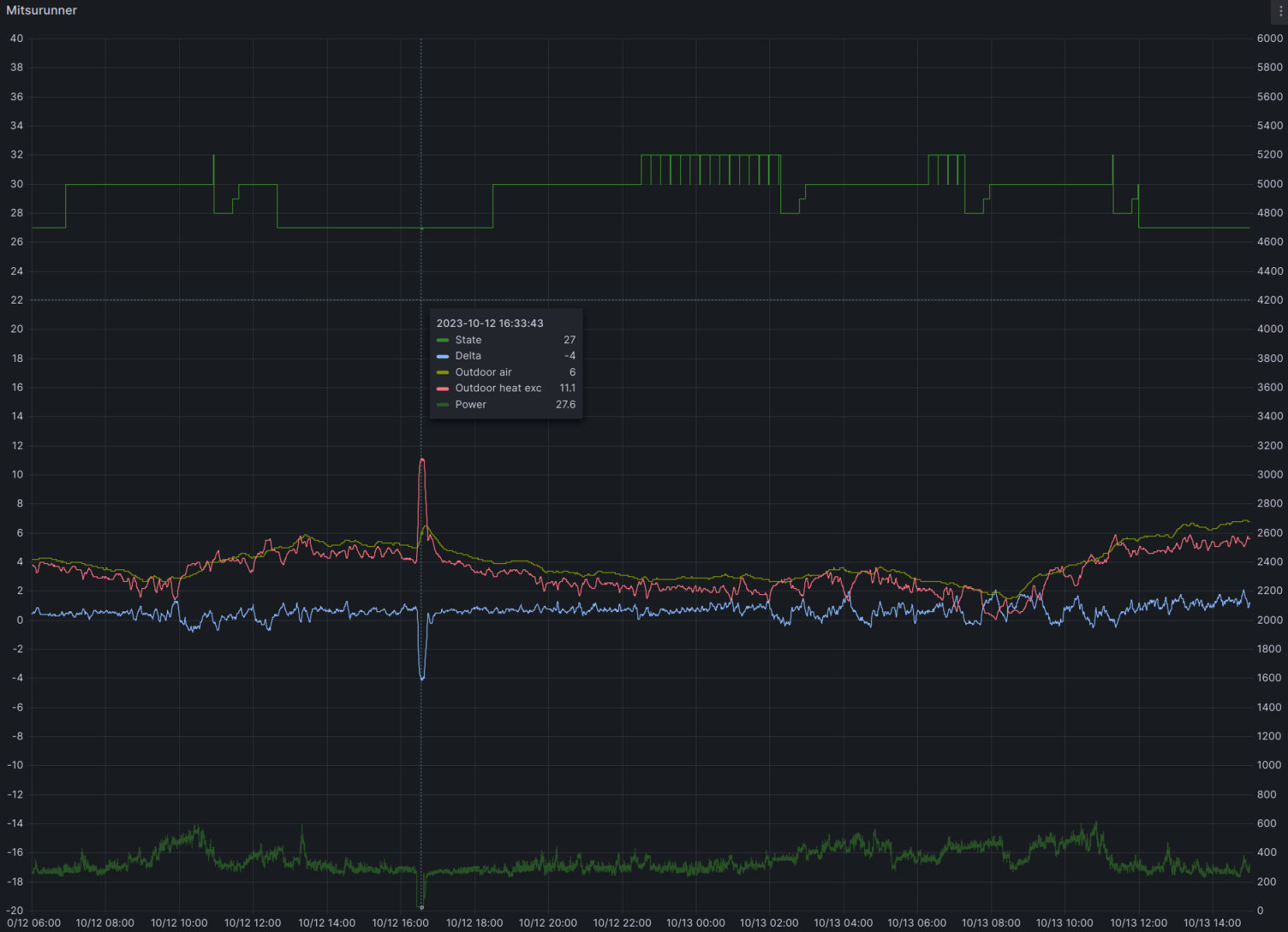Click the Outdoor air series color marker
This screenshot has width=1288, height=932.
pos(443,373)
